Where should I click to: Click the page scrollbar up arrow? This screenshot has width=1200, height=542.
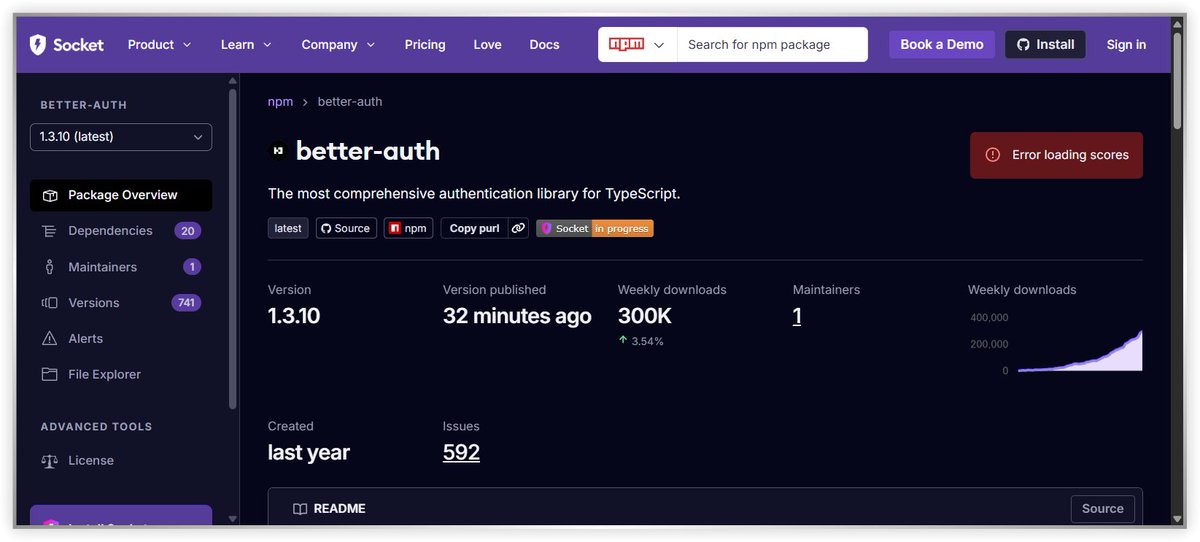click(x=1178, y=24)
